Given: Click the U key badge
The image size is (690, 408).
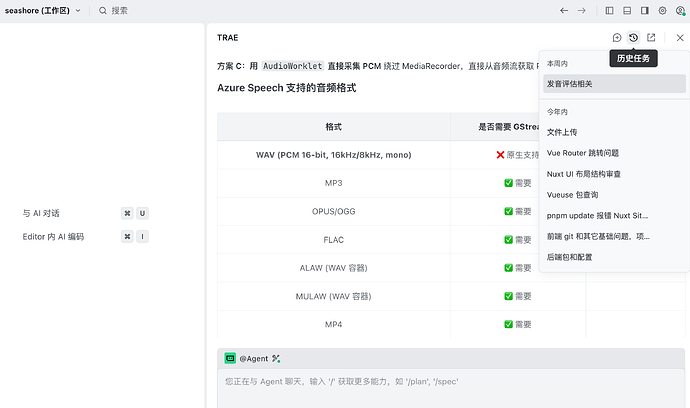Looking at the screenshot, I should pyautogui.click(x=142, y=213).
